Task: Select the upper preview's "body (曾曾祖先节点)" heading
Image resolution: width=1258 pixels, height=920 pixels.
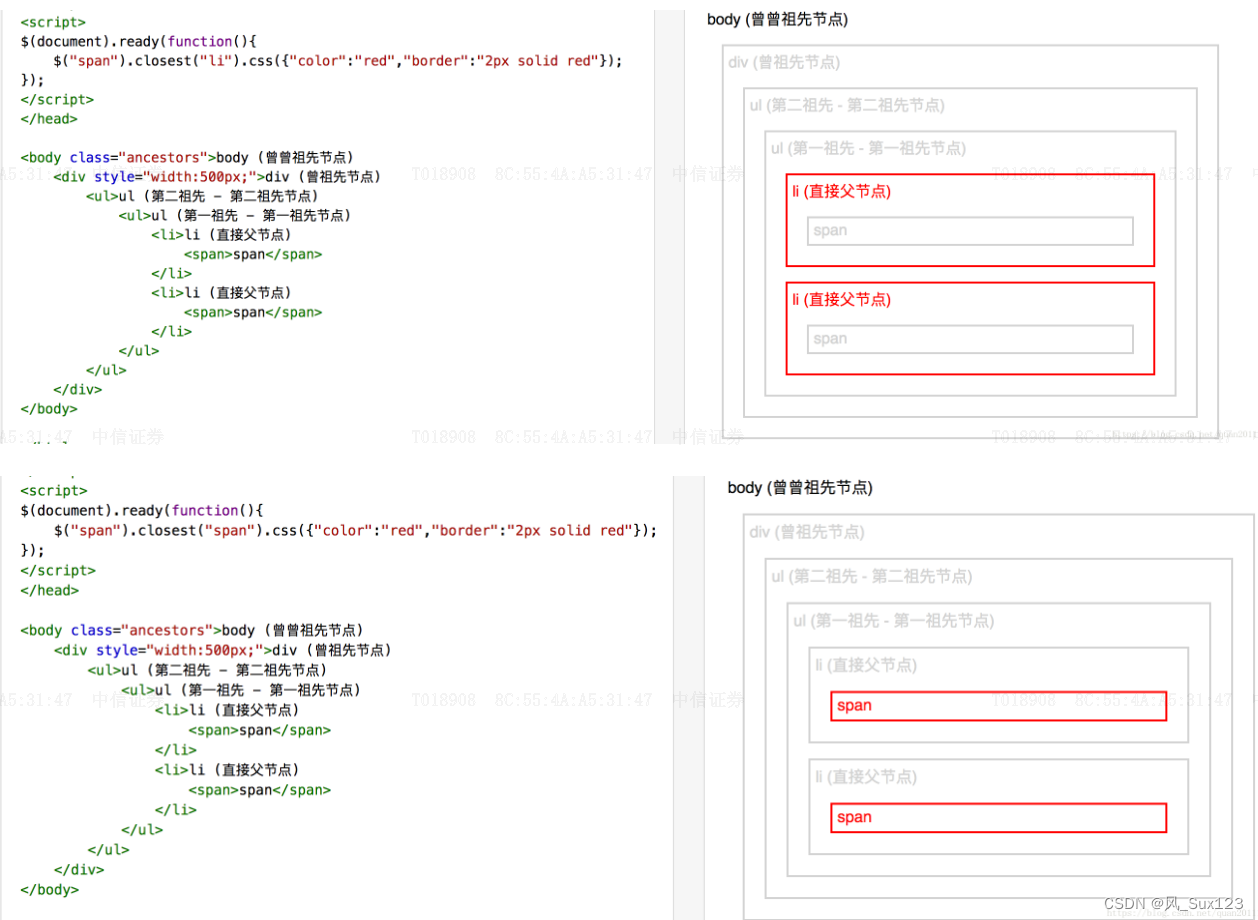Action: (x=777, y=19)
